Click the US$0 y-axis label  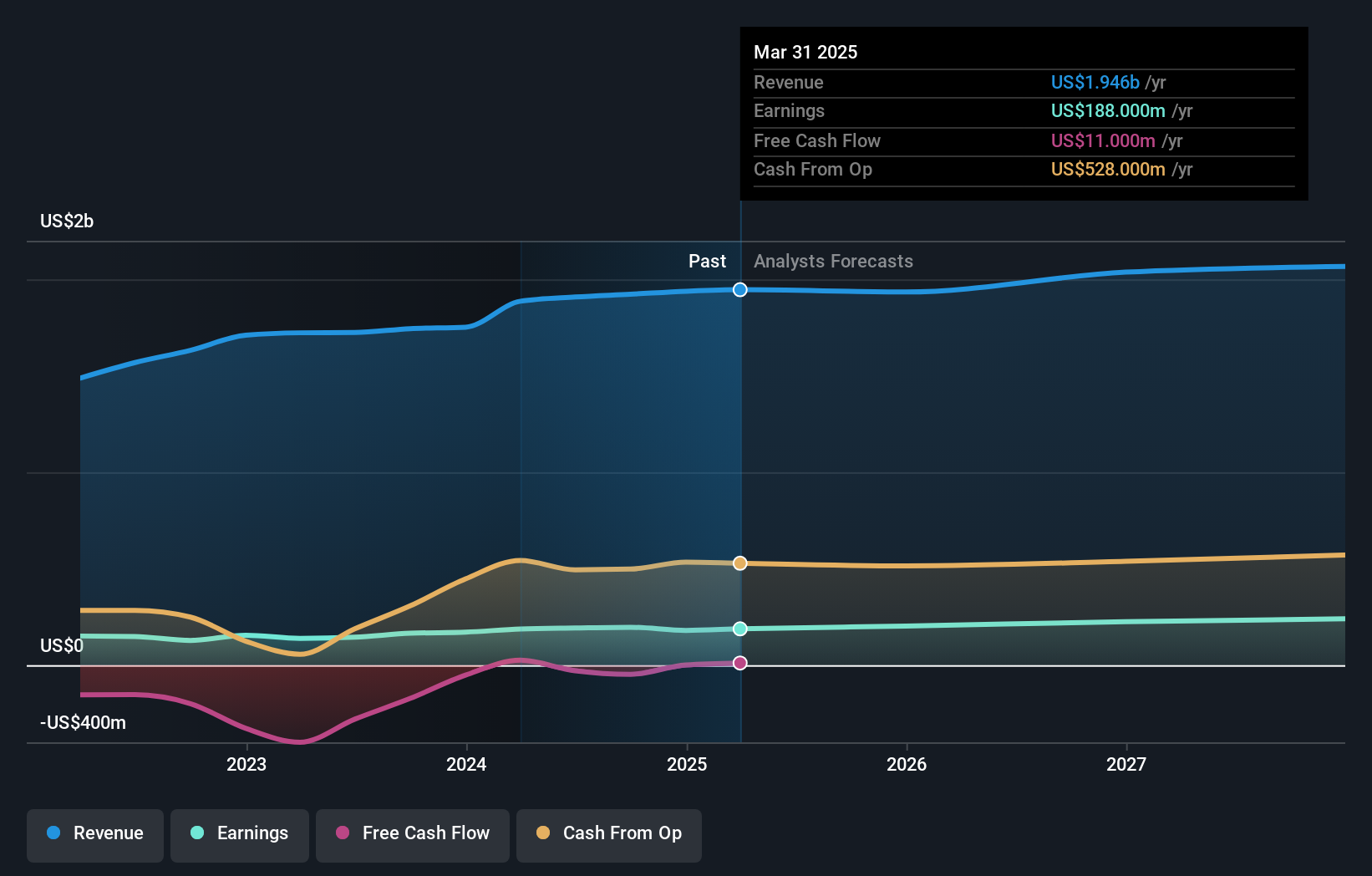point(62,645)
